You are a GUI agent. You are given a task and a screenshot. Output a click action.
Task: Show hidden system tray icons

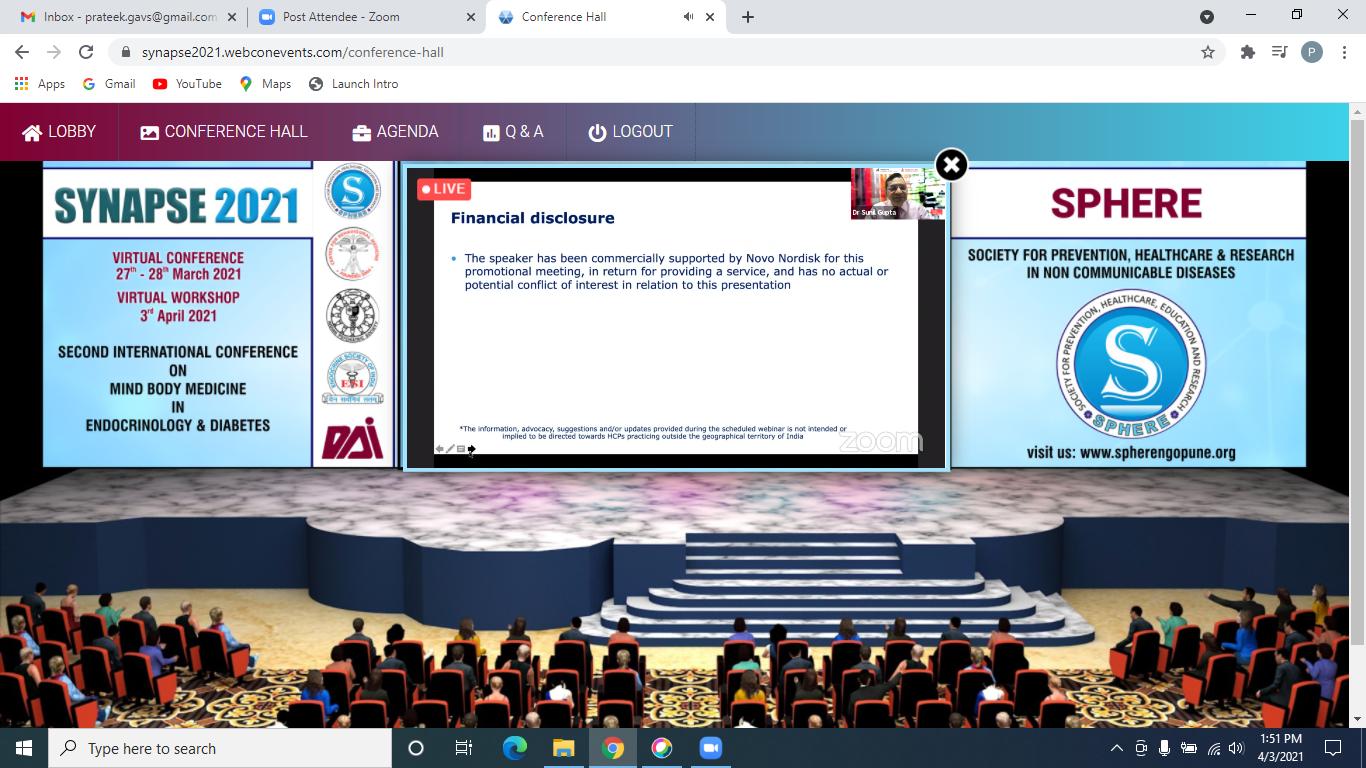pos(1117,748)
